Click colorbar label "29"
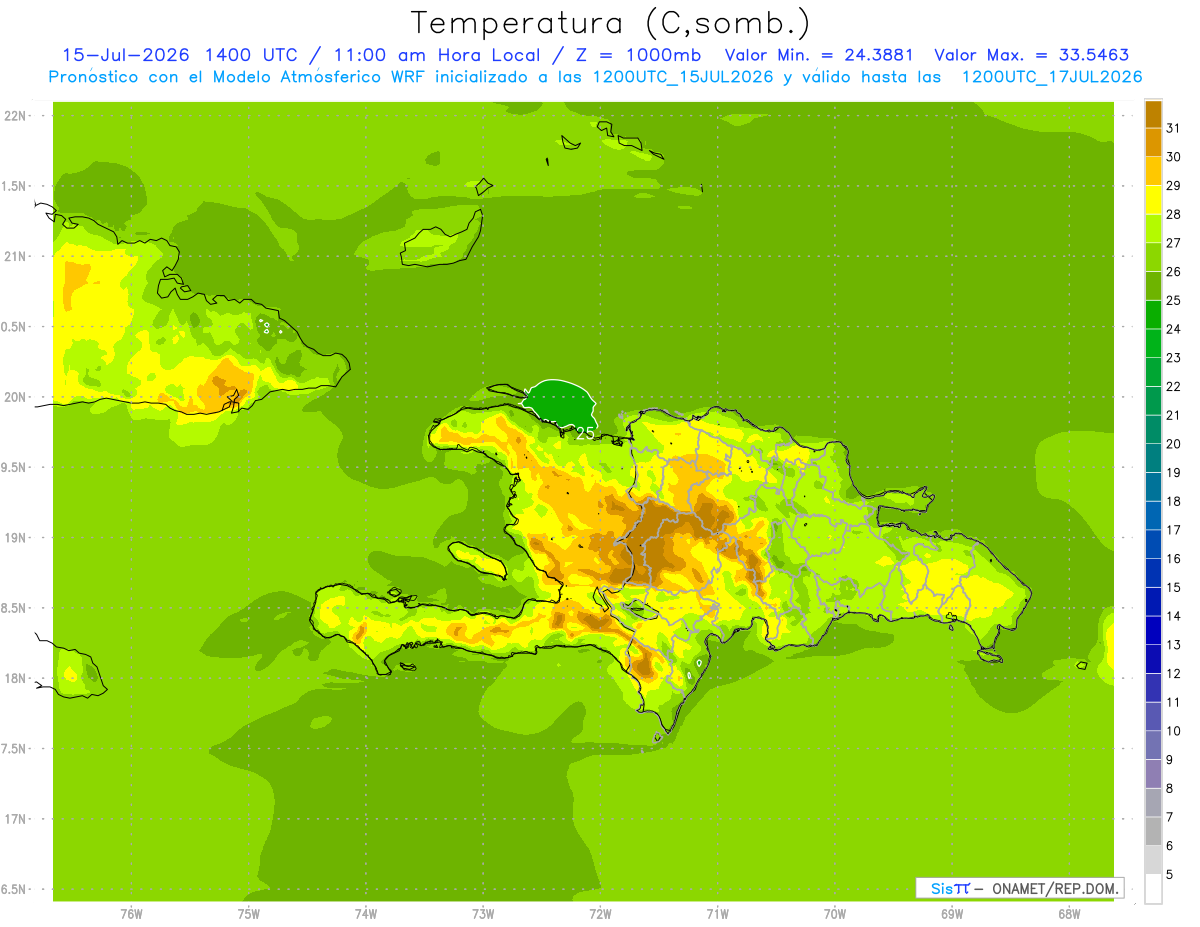 [1174, 186]
